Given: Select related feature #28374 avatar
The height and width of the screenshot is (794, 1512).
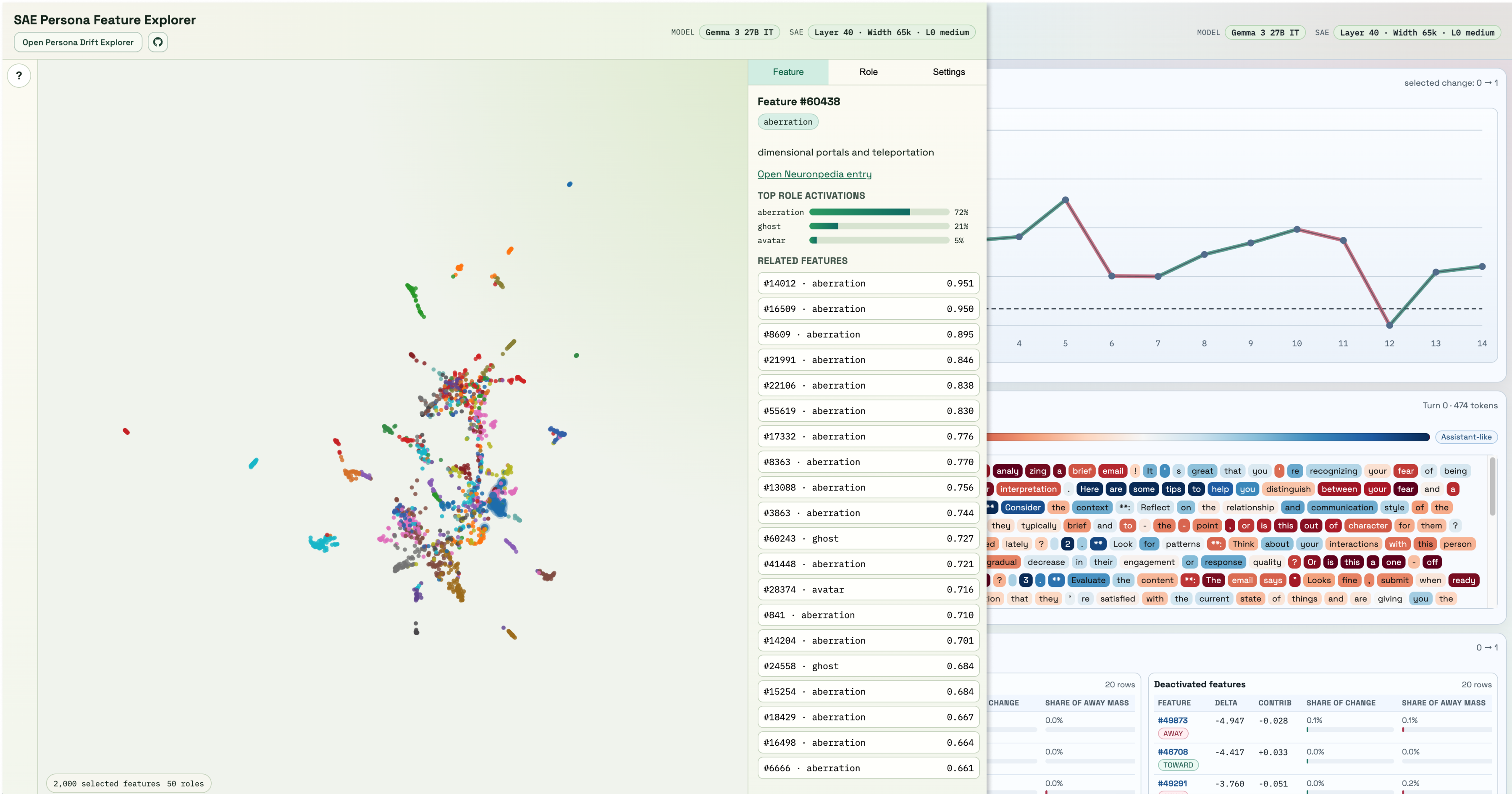Looking at the screenshot, I should click(868, 589).
